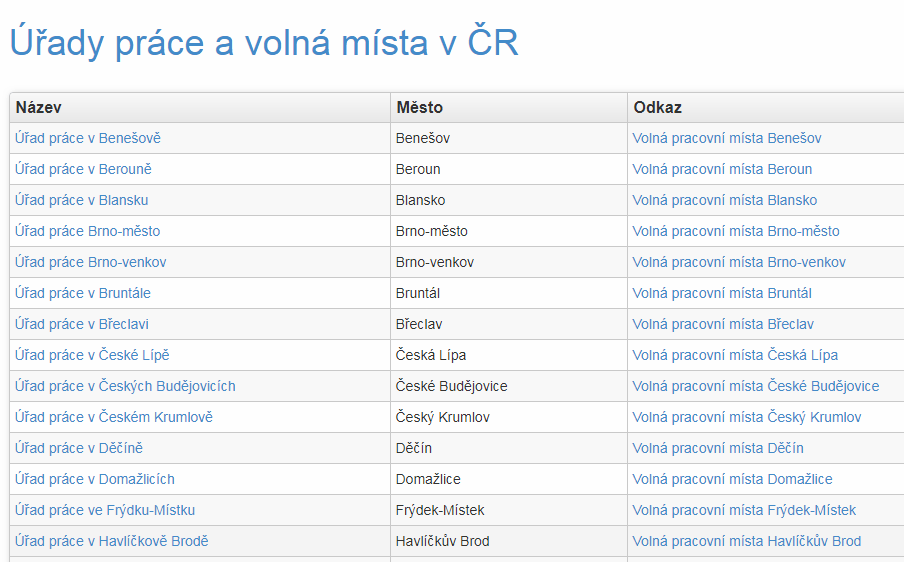
Task: Open Úřad práce v Českých Budějovicích
Action: [x=125, y=386]
